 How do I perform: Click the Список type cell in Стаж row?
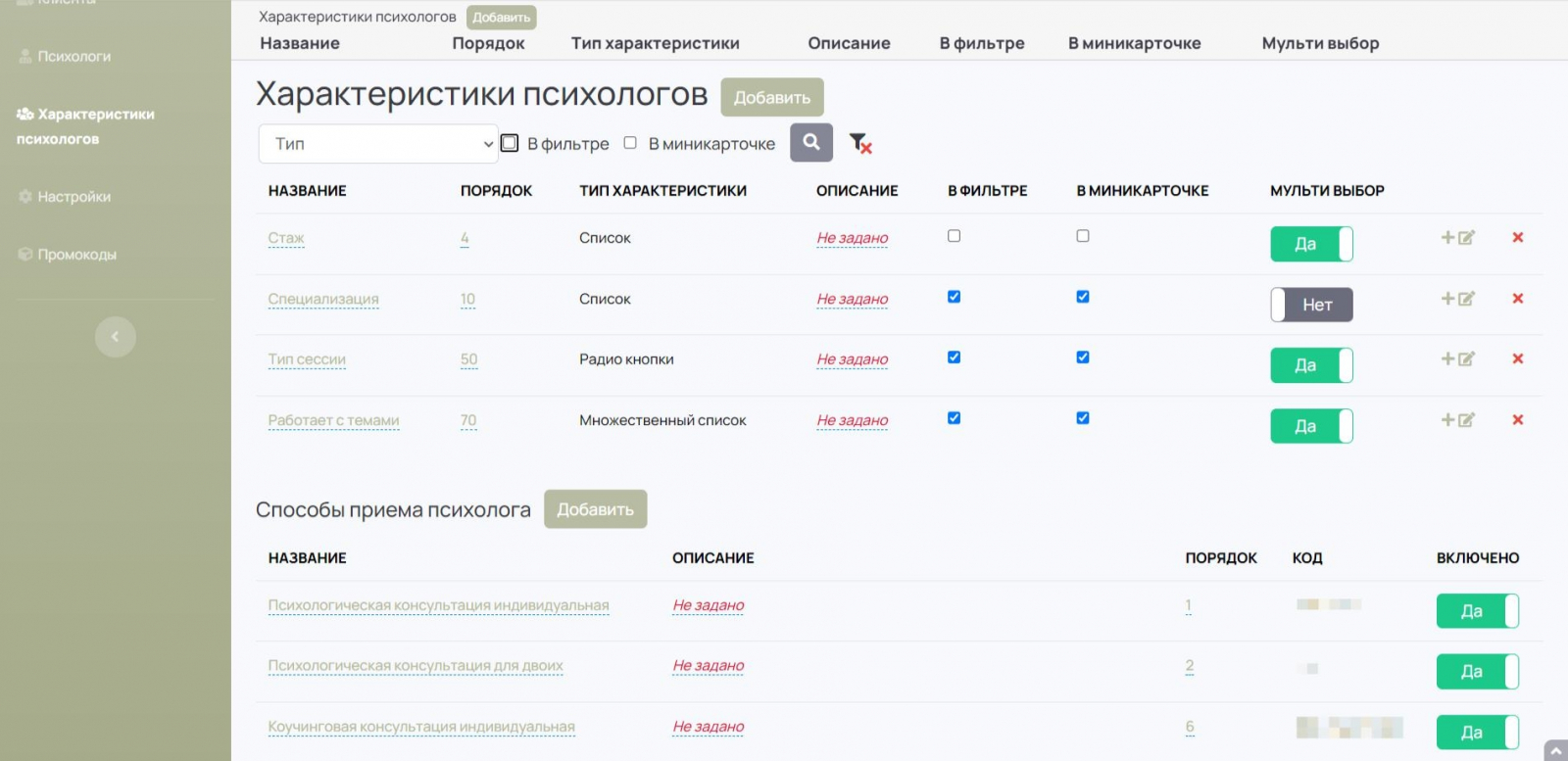(x=605, y=238)
